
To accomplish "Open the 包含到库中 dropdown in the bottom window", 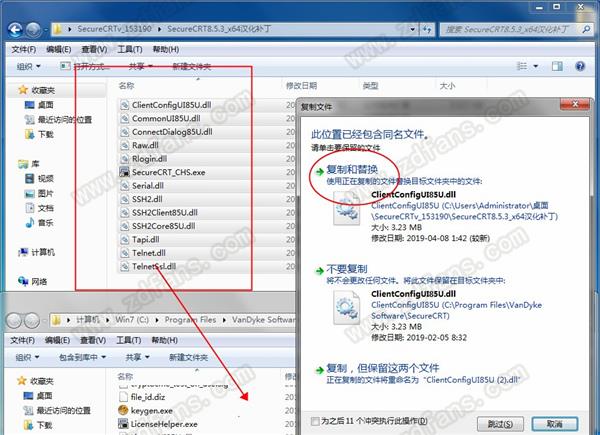I will tap(82, 357).
